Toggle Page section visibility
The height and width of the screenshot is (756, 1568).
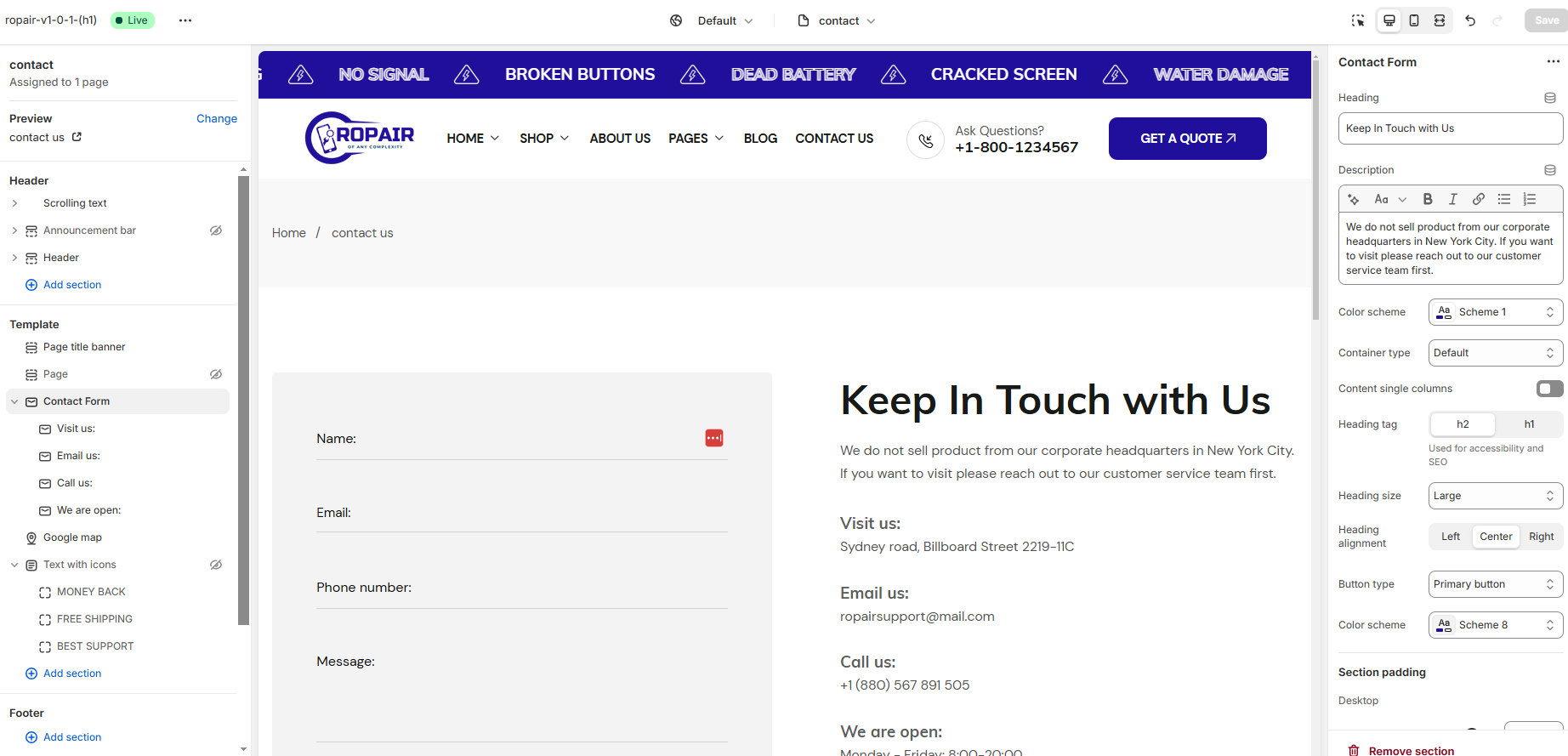(x=216, y=374)
